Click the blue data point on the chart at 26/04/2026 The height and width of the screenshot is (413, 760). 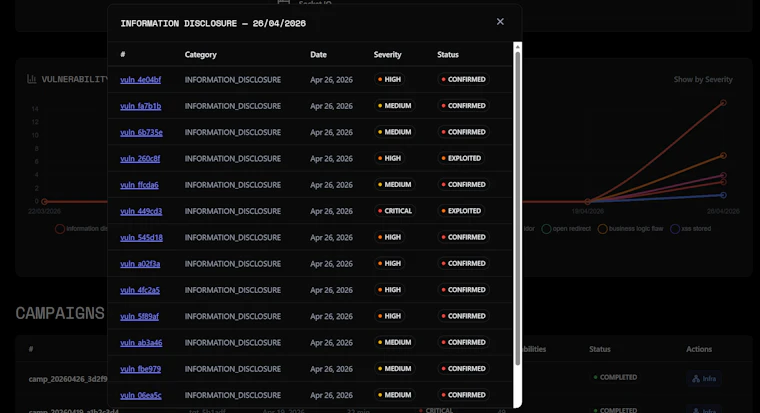click(723, 195)
